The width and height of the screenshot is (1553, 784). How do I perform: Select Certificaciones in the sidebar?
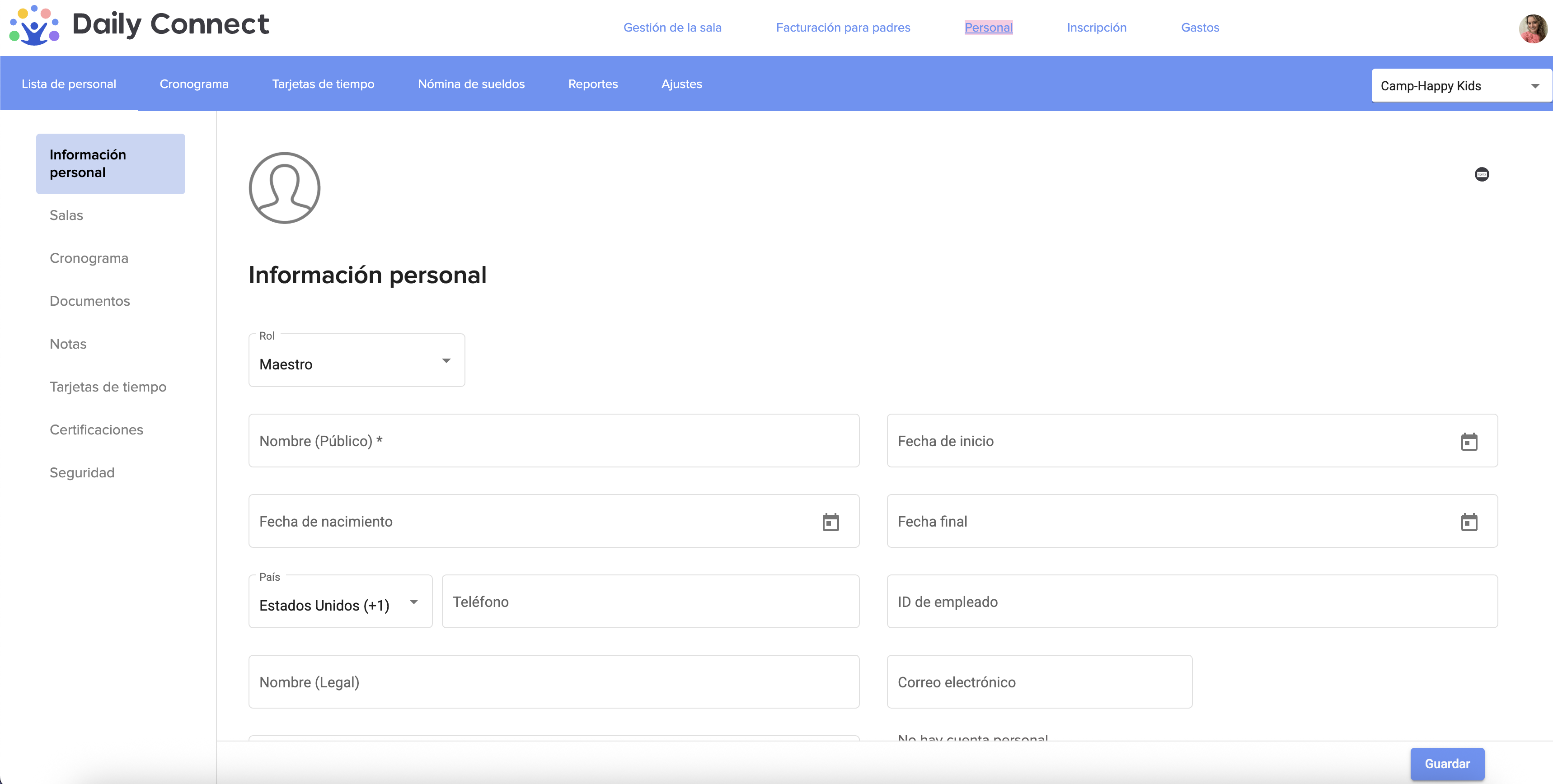(x=96, y=429)
